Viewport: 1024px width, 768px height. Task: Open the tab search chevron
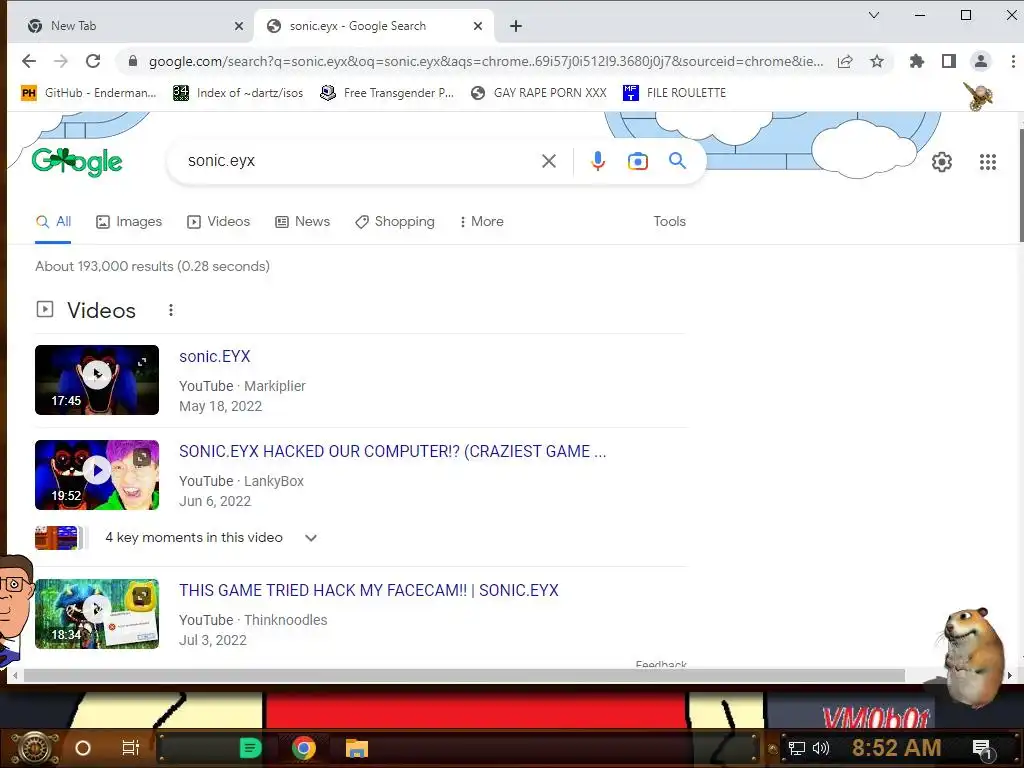(x=874, y=15)
